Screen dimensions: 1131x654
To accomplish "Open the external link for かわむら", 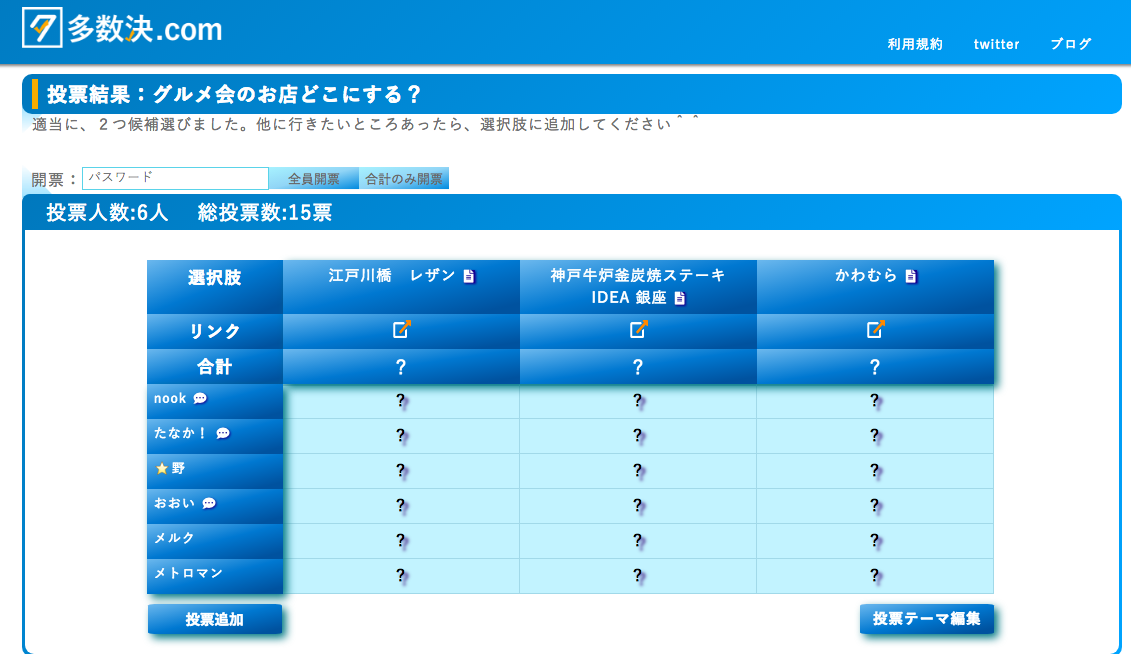I will (875, 329).
